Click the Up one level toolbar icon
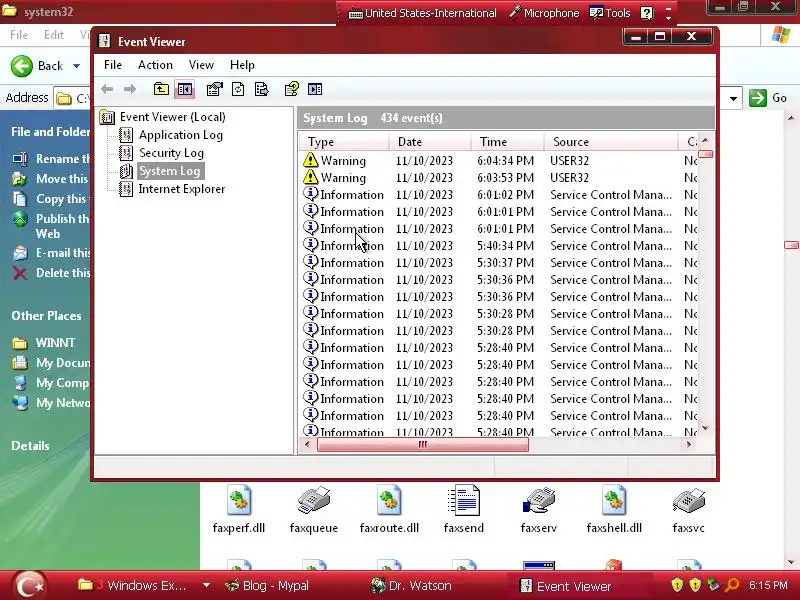Image resolution: width=800 pixels, height=600 pixels. (x=161, y=89)
